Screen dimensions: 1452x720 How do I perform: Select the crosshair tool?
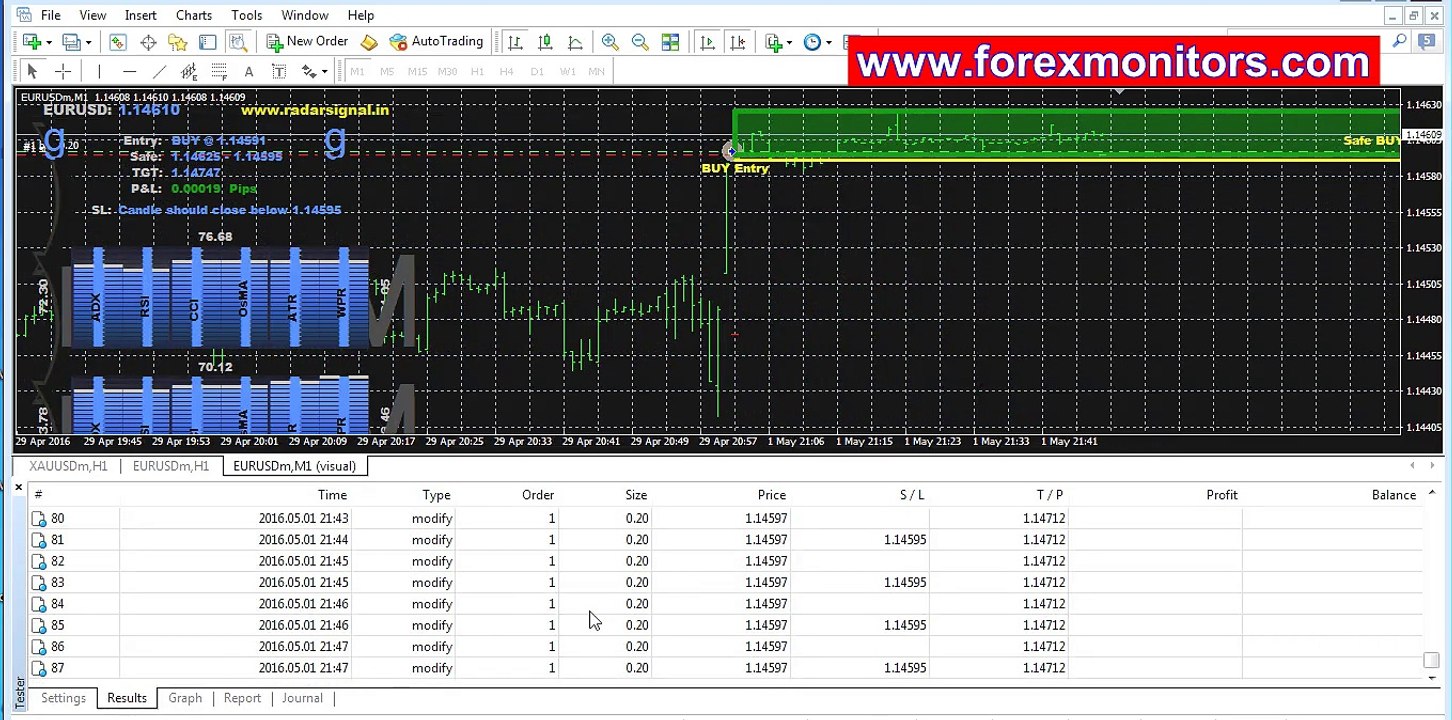(62, 71)
